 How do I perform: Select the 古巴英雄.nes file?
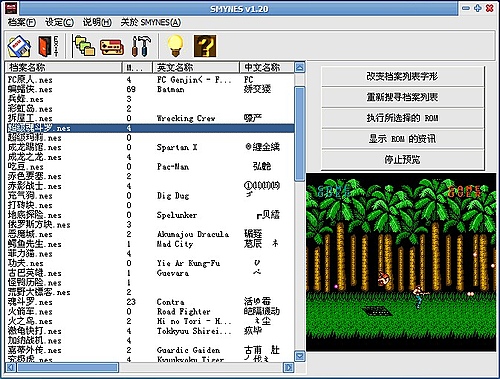(x=35, y=273)
